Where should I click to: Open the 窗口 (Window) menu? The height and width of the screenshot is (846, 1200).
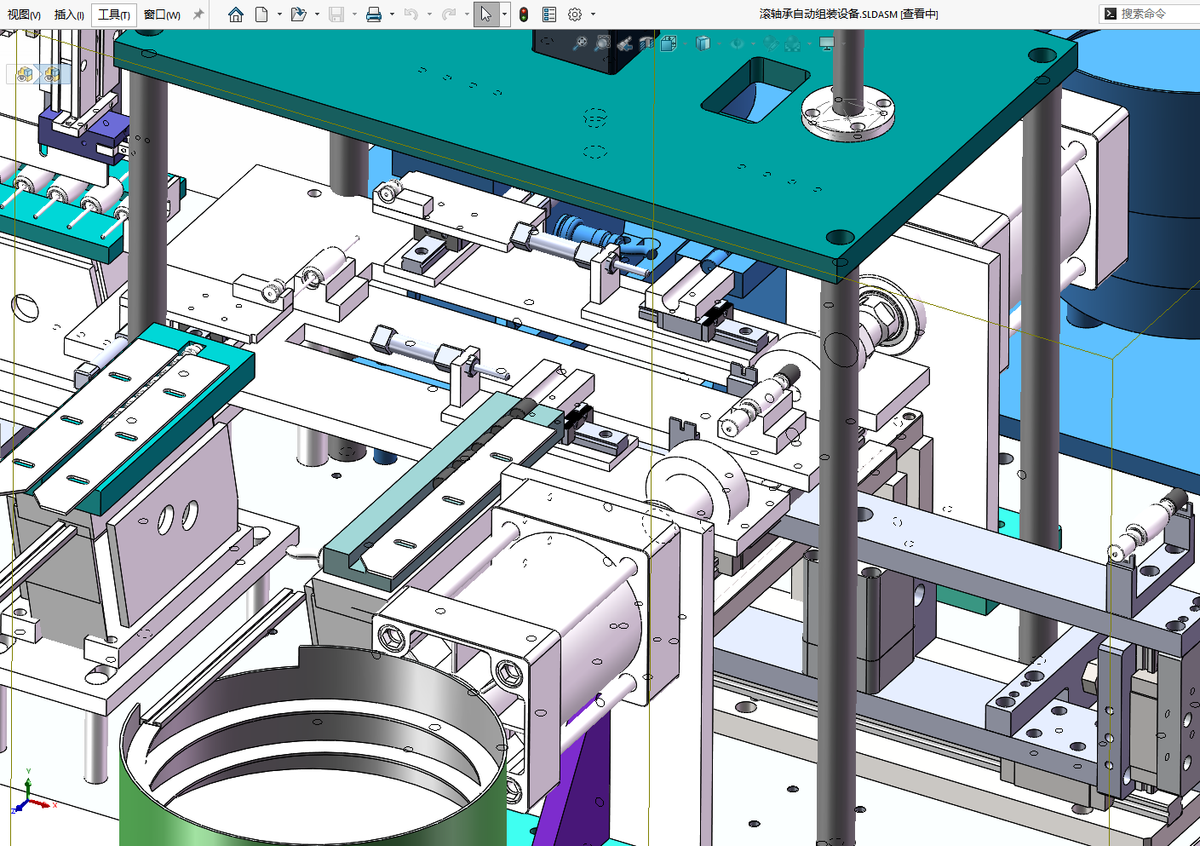tap(162, 15)
